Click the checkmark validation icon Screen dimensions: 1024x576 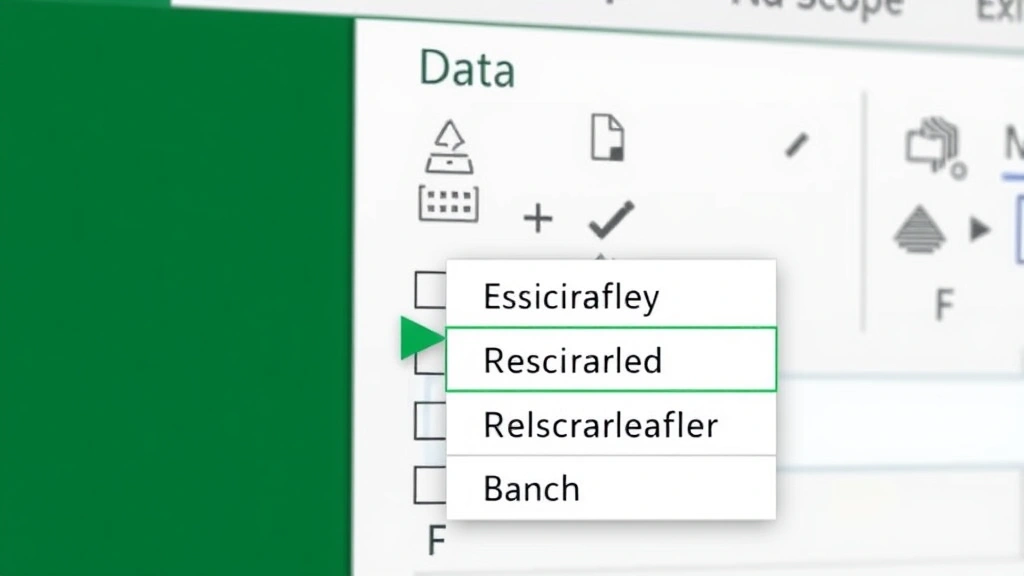coord(610,218)
